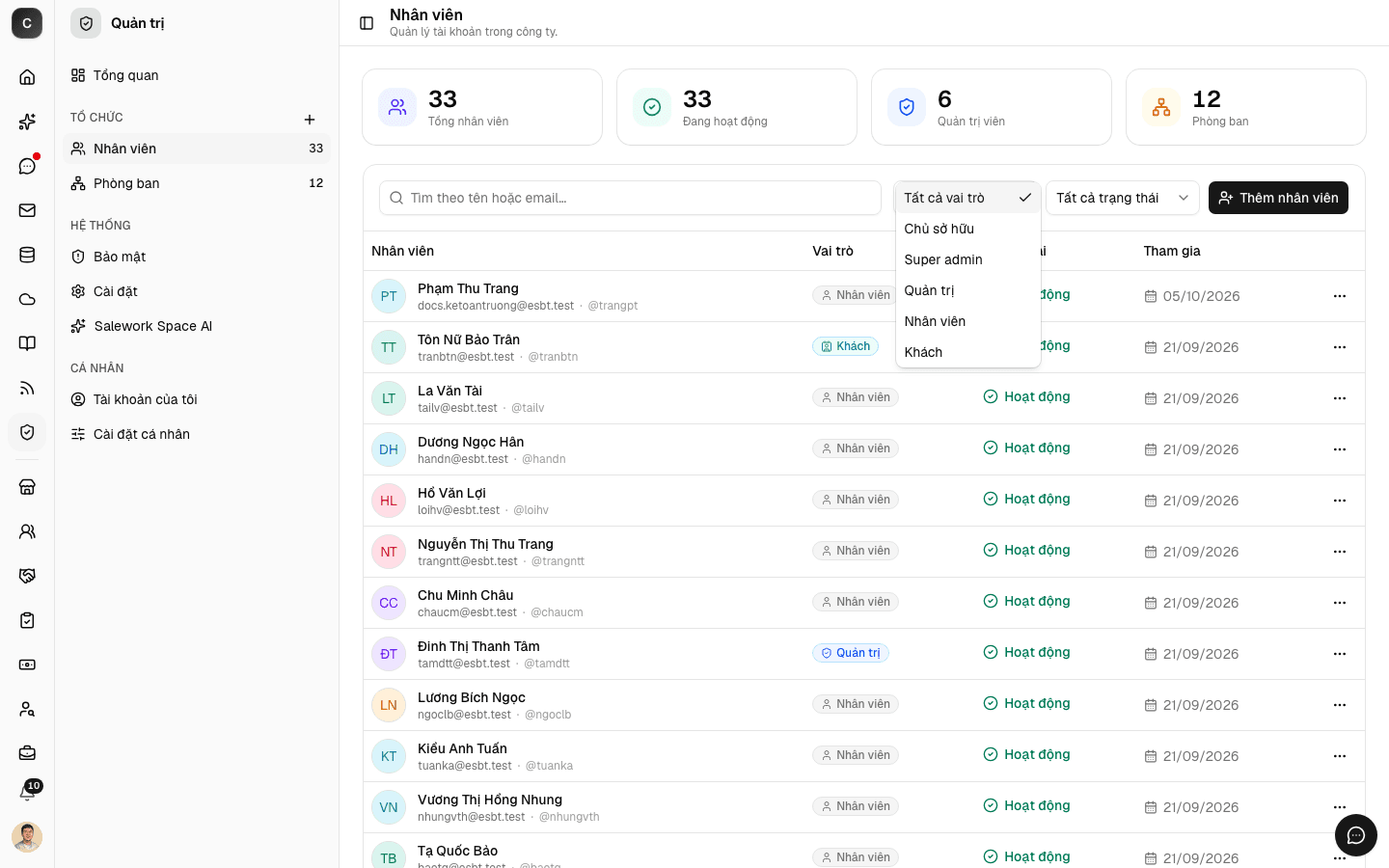The width and height of the screenshot is (1389, 868).
Task: Open Salework Space AI in the sidebar
Action: point(197,326)
